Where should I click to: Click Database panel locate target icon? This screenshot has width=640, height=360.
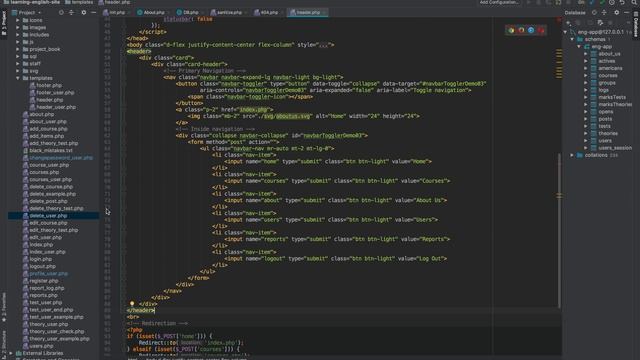click(594, 13)
